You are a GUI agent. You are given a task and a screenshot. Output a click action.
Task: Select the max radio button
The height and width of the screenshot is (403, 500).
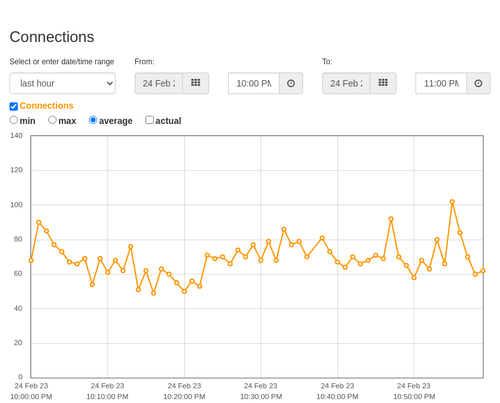[52, 120]
